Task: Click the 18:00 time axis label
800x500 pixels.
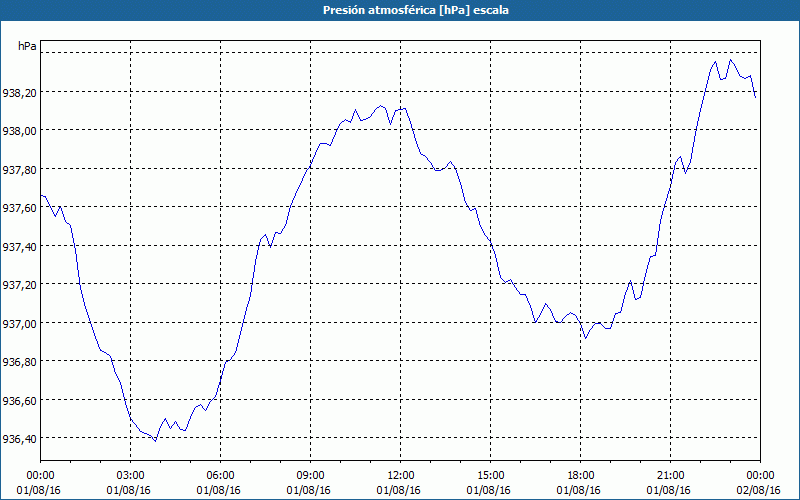Action: 581,476
